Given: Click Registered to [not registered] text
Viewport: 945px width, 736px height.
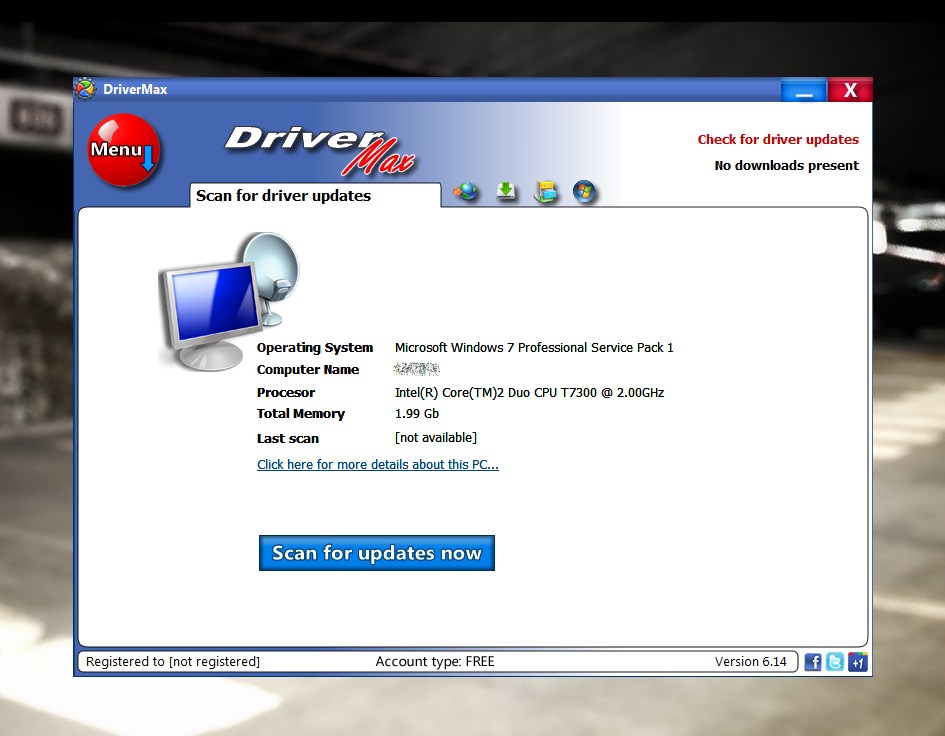Looking at the screenshot, I should [172, 661].
